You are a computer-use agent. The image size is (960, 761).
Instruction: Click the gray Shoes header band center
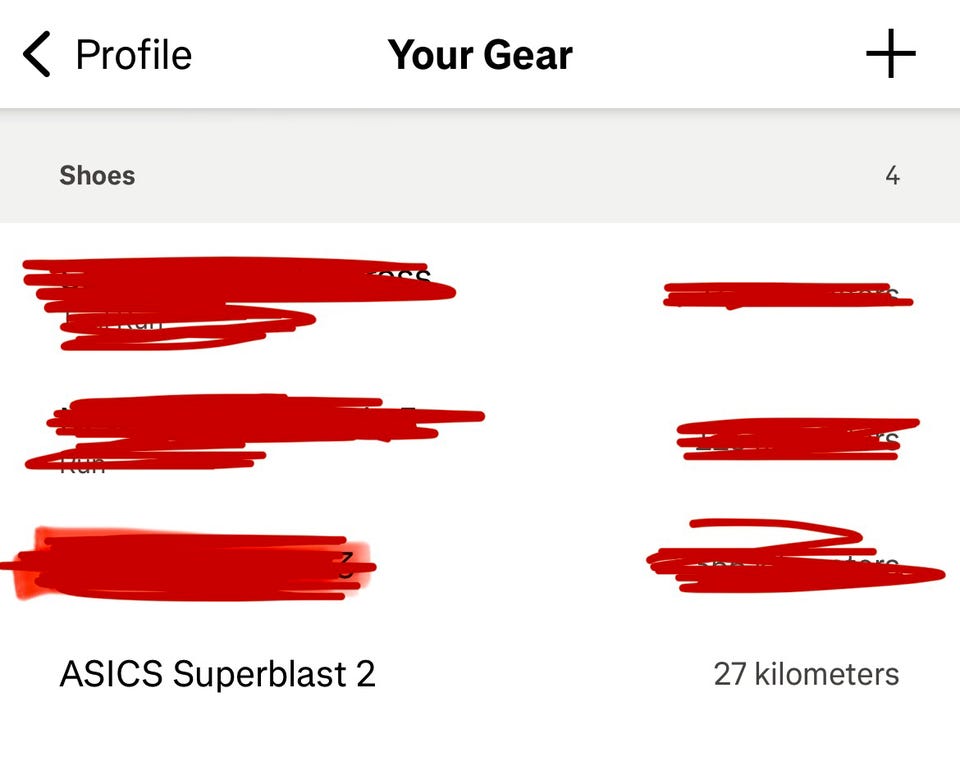click(x=480, y=176)
